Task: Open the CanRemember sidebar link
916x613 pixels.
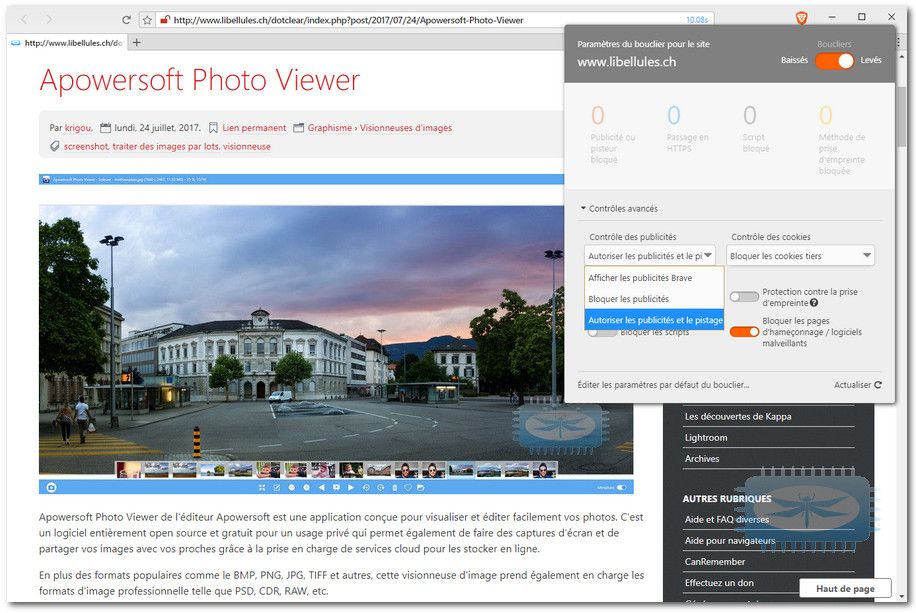Action: pos(714,562)
